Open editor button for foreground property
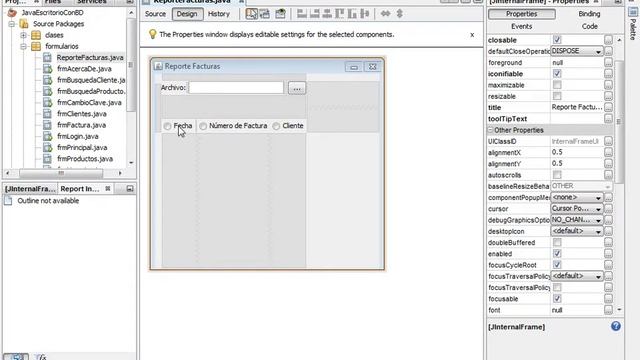The image size is (640, 360). [x=608, y=62]
